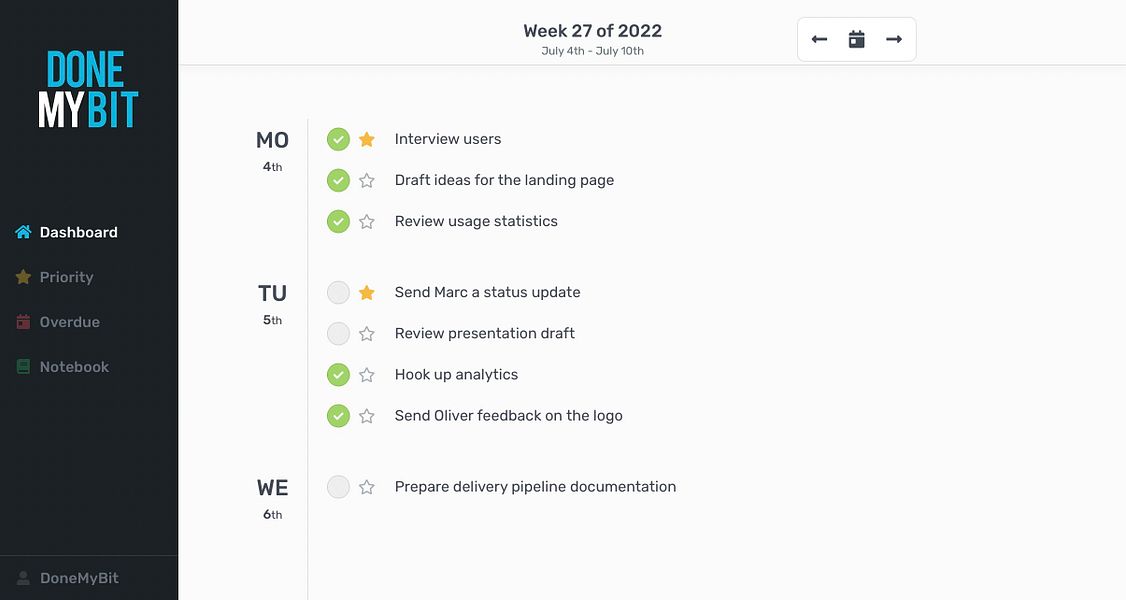Unstar the Interview users task
This screenshot has width=1126, height=600.
pos(367,139)
